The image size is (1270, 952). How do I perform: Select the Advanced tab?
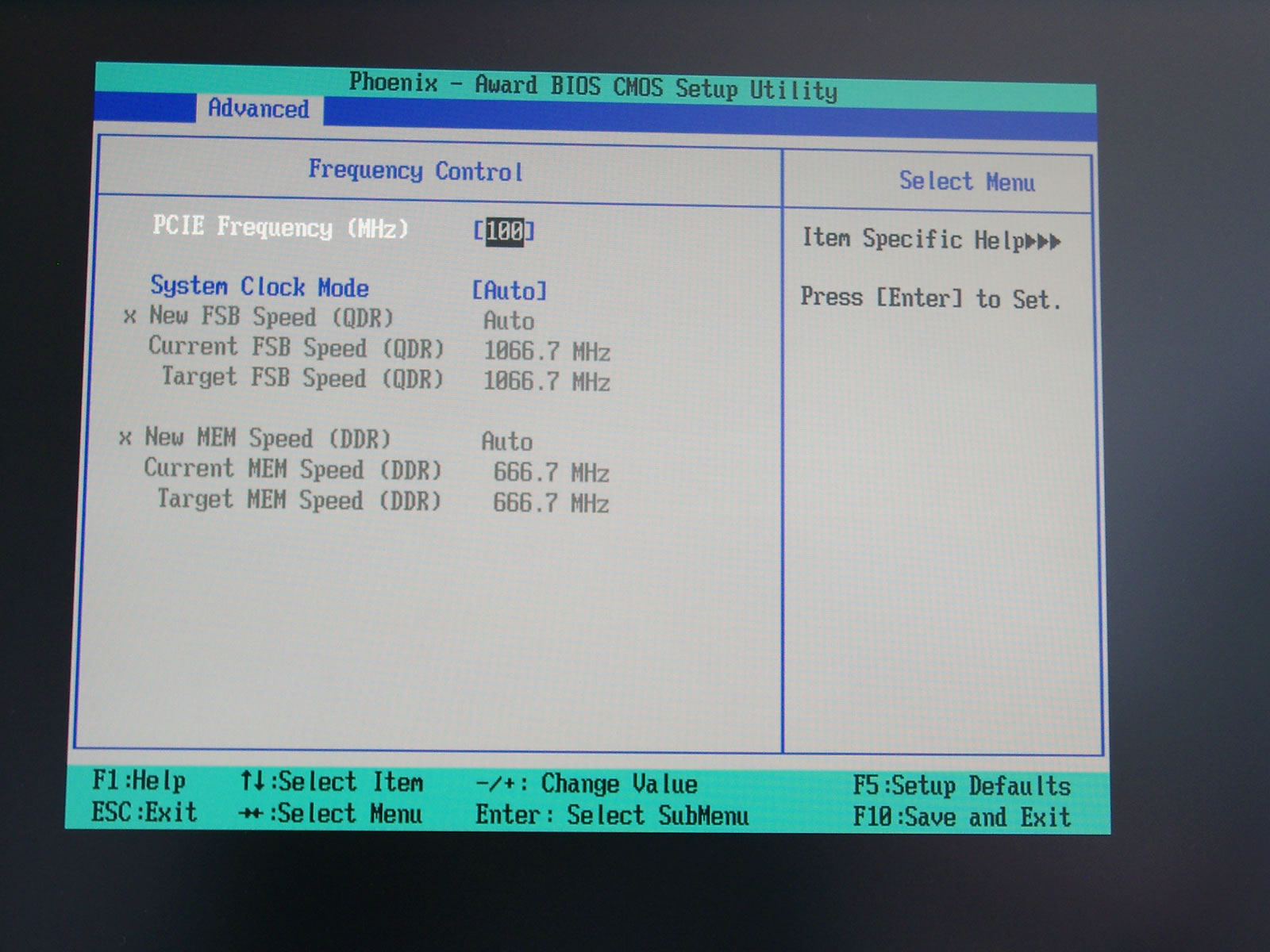[259, 109]
